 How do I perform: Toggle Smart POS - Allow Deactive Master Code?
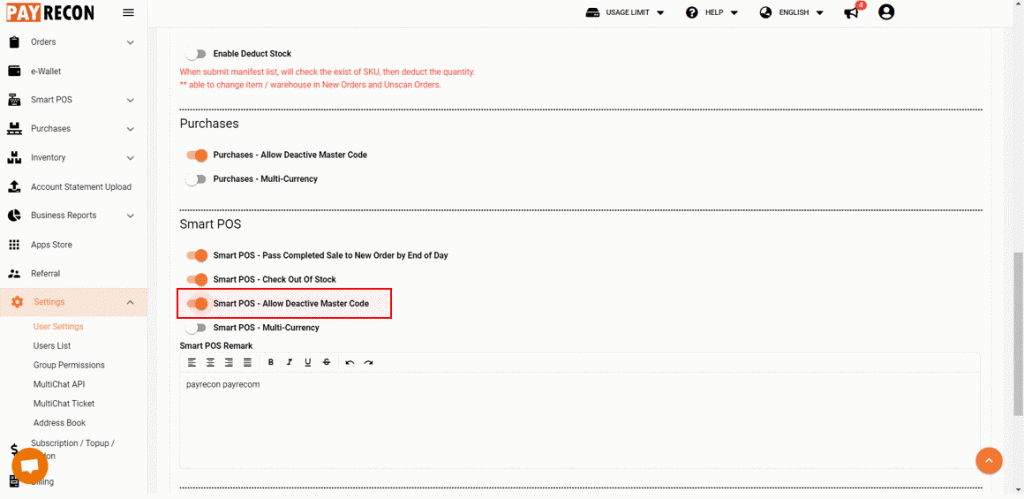click(197, 304)
